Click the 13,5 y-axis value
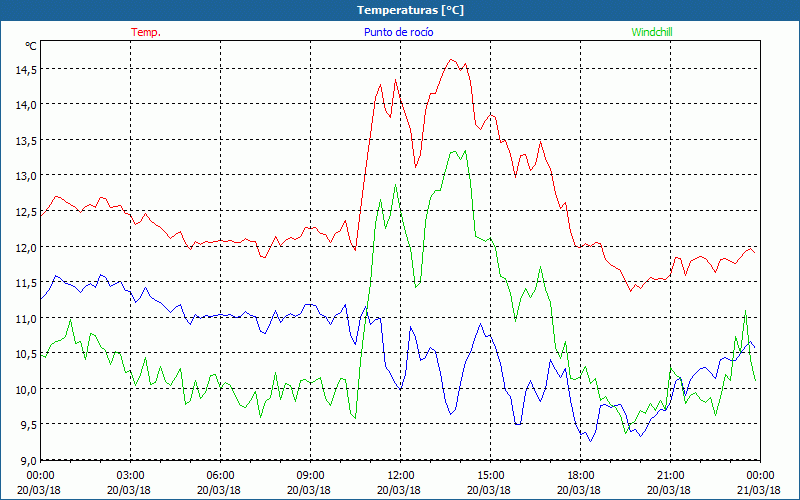This screenshot has width=800, height=500. 26,141
